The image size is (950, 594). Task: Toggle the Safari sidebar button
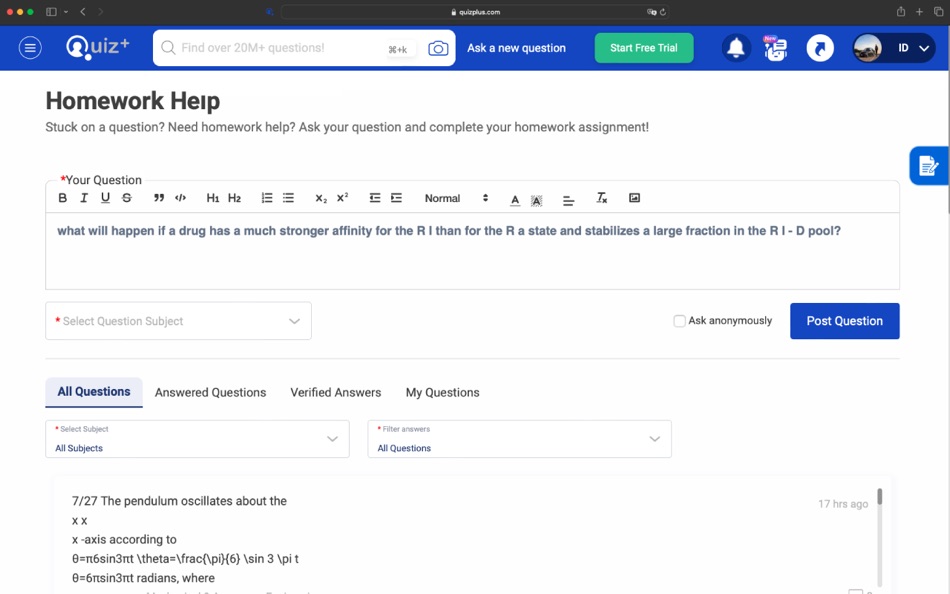tap(51, 12)
